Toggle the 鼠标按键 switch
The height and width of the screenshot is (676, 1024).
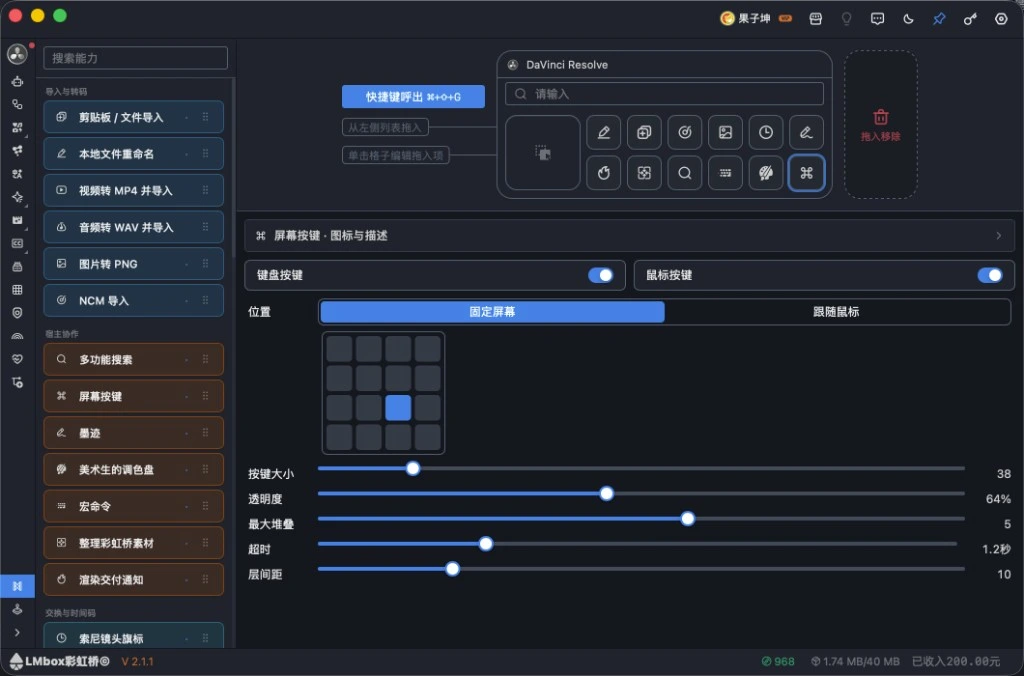(x=989, y=275)
